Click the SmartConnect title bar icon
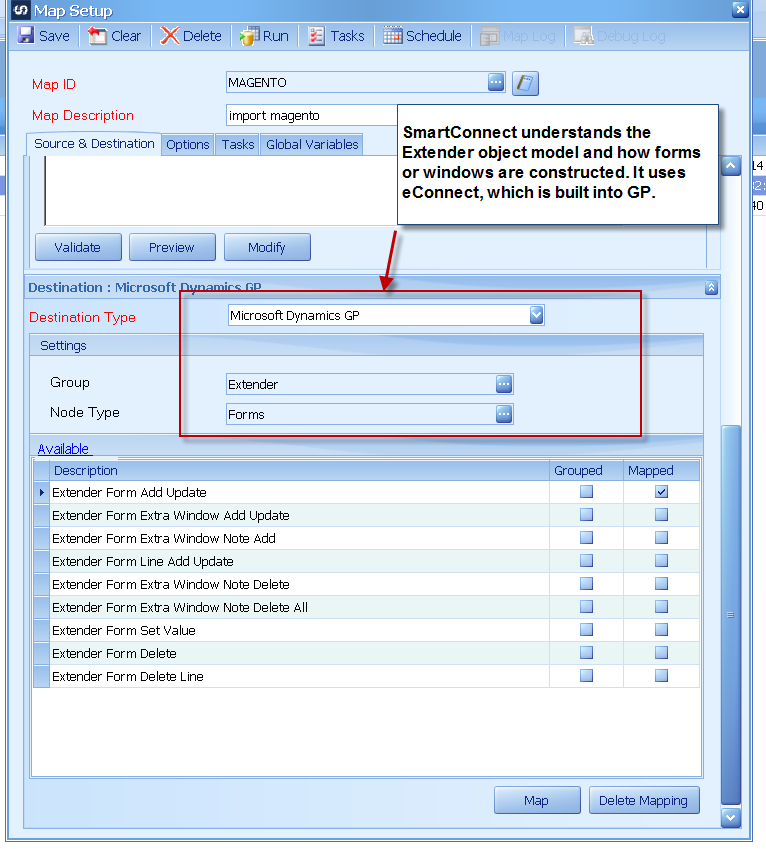The width and height of the screenshot is (766, 849). pos(20,10)
